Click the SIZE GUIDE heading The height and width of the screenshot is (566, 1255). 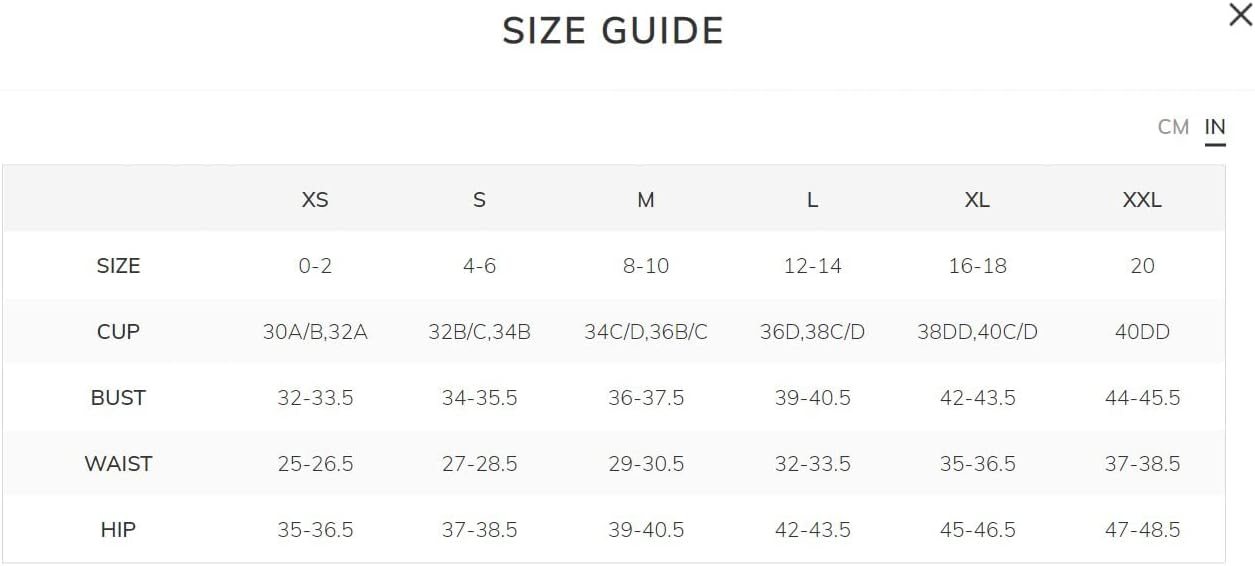click(613, 31)
